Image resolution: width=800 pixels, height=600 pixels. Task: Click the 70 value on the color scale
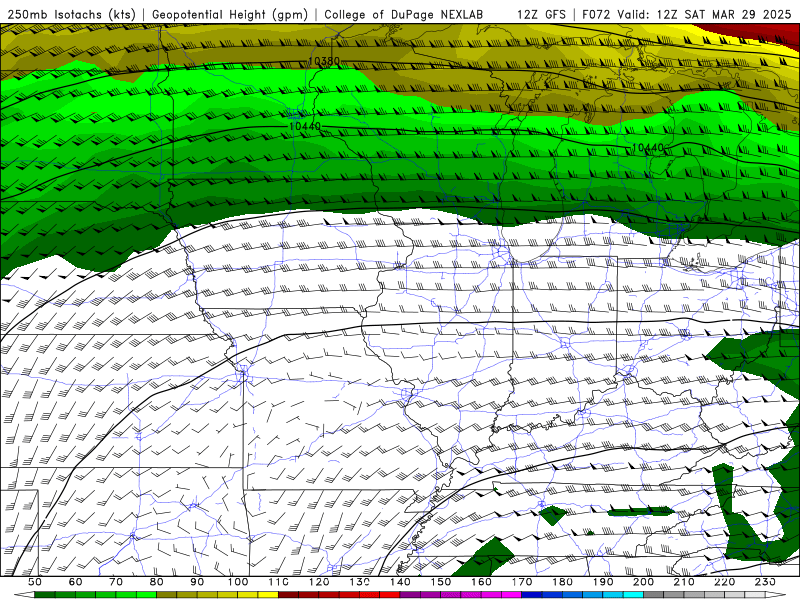coord(116,582)
